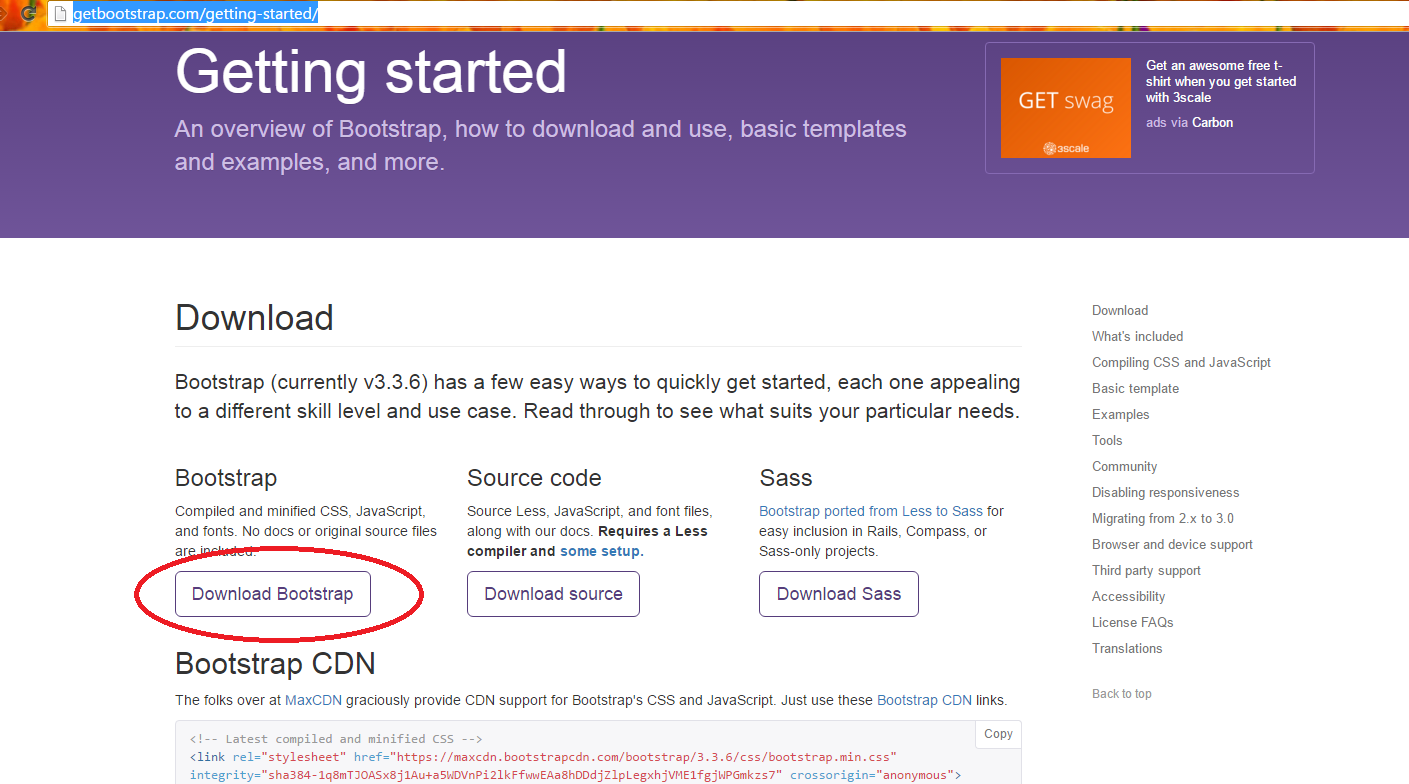The height and width of the screenshot is (784, 1409).
Task: Open the "Accessibility" sidebar link
Action: [x=1128, y=596]
